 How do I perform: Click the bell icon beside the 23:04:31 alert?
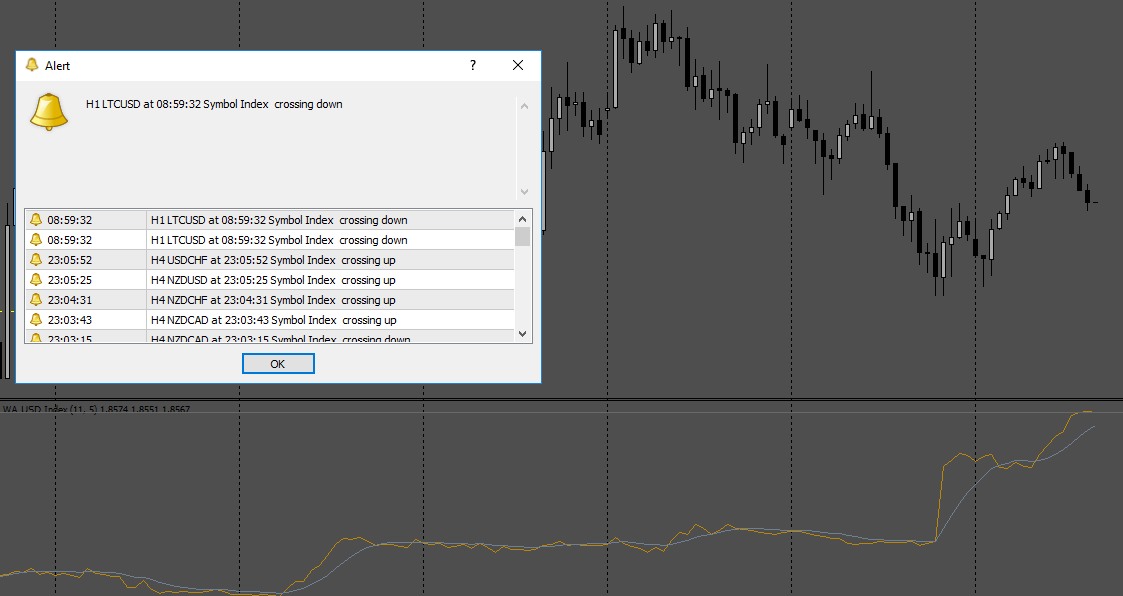point(36,300)
